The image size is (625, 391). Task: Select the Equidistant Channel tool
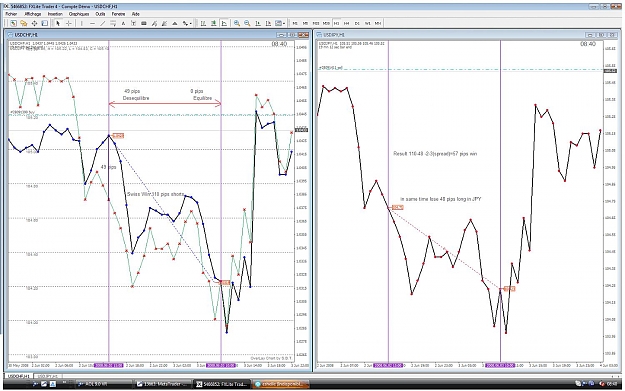pos(113,24)
